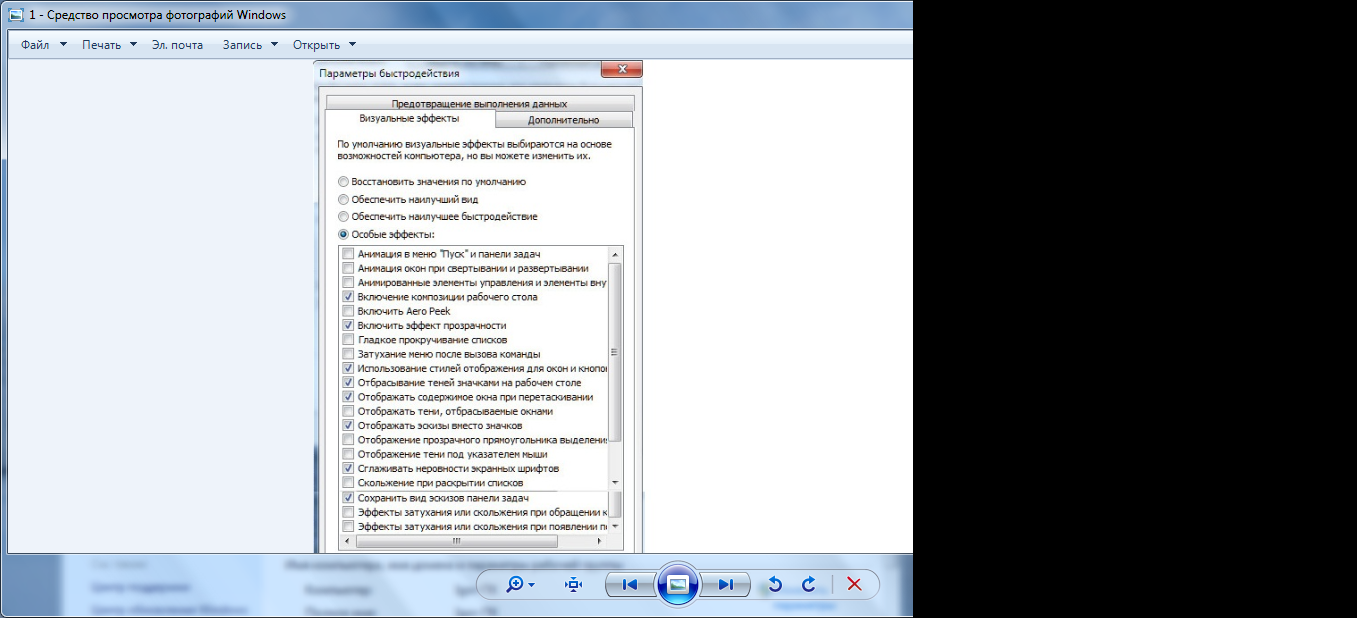
Task: Uncheck Отбрасывание теней значками на рабочем столе
Action: coord(348,383)
